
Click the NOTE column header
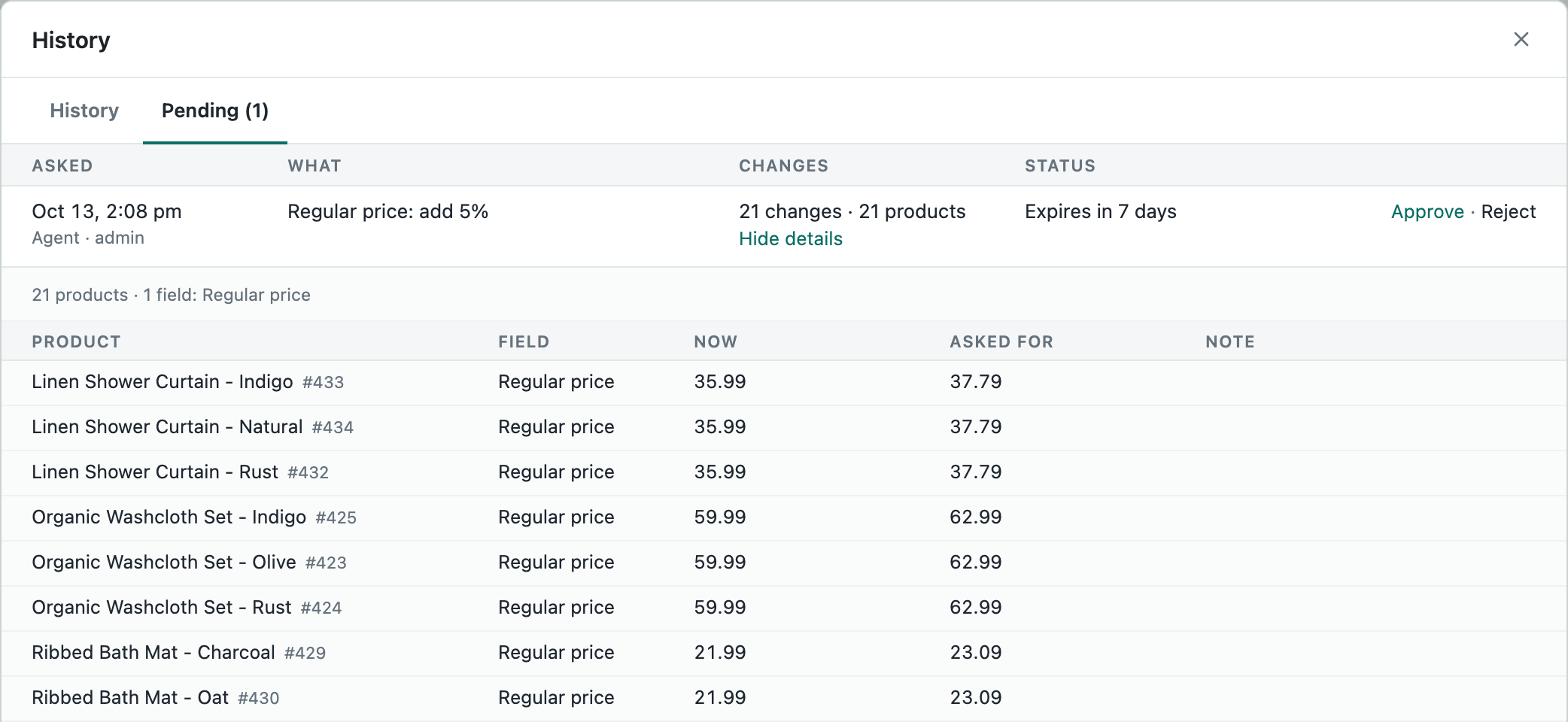click(x=1230, y=342)
